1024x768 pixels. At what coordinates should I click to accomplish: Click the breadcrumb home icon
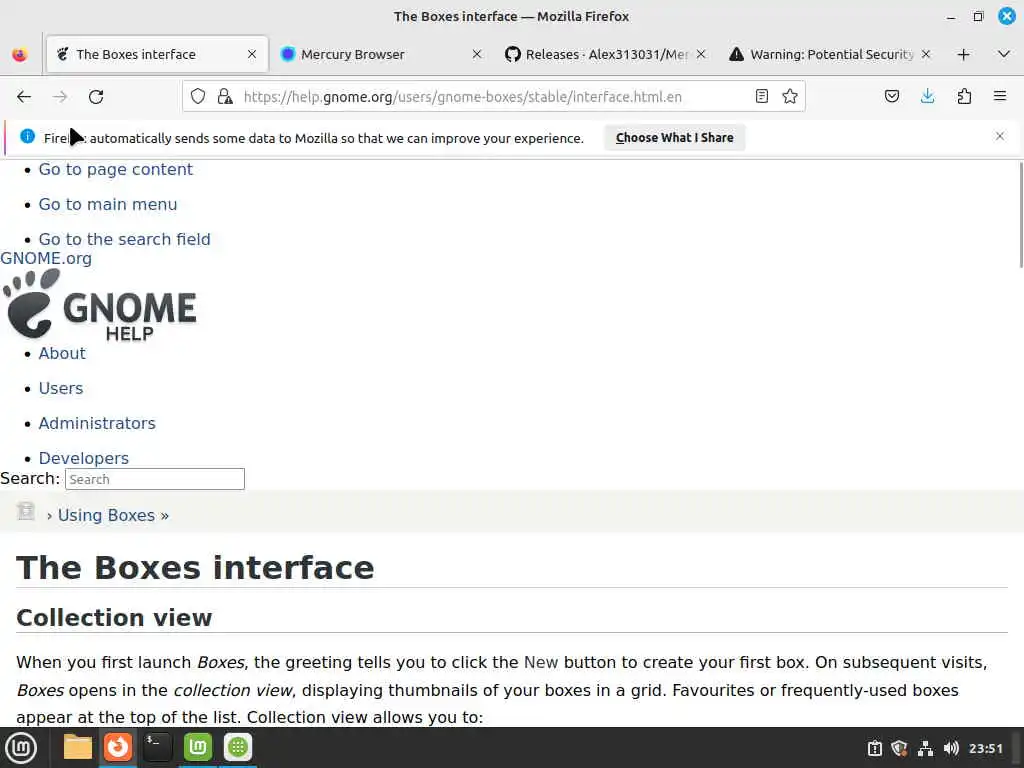tap(25, 511)
